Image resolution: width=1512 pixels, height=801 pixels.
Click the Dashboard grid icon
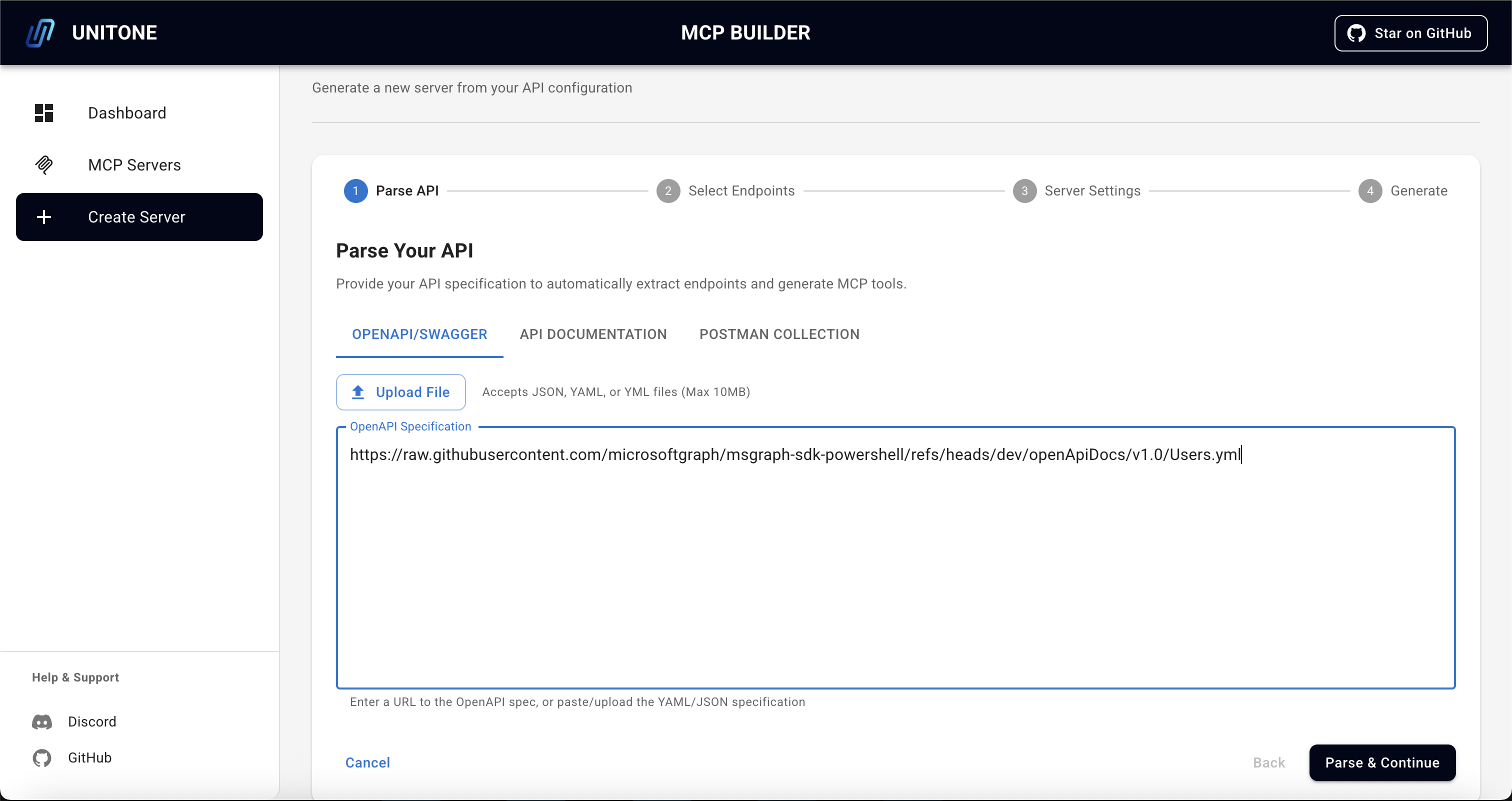coord(44,112)
